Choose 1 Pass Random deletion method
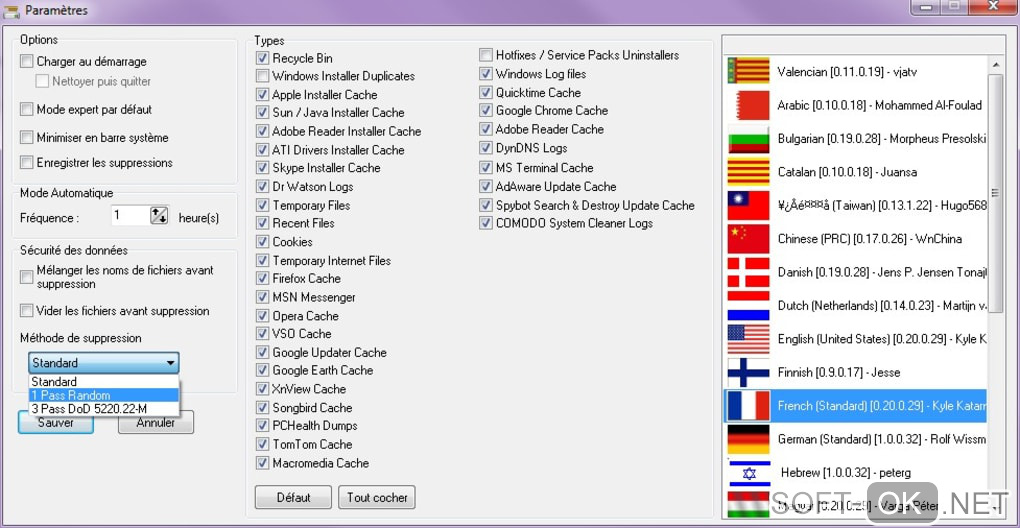This screenshot has height=528, width=1020. pyautogui.click(x=103, y=395)
